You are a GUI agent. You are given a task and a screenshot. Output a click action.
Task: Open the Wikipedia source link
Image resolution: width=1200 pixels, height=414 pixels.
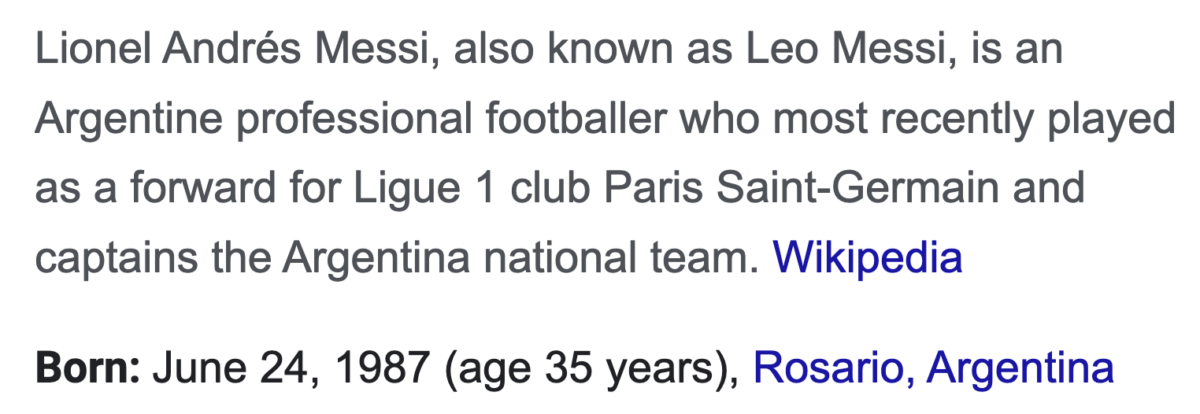[868, 259]
